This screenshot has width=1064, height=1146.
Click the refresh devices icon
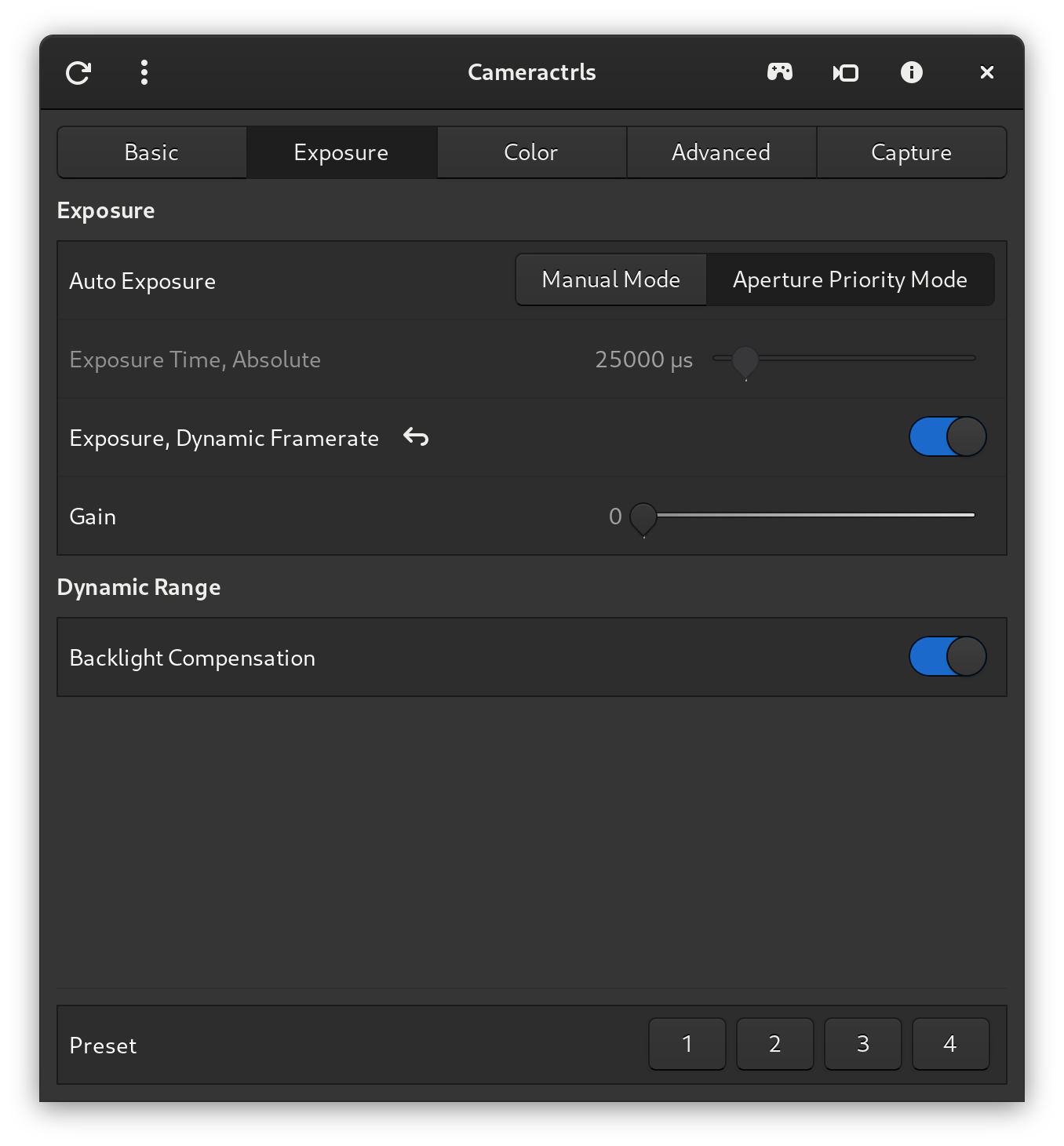click(x=78, y=73)
